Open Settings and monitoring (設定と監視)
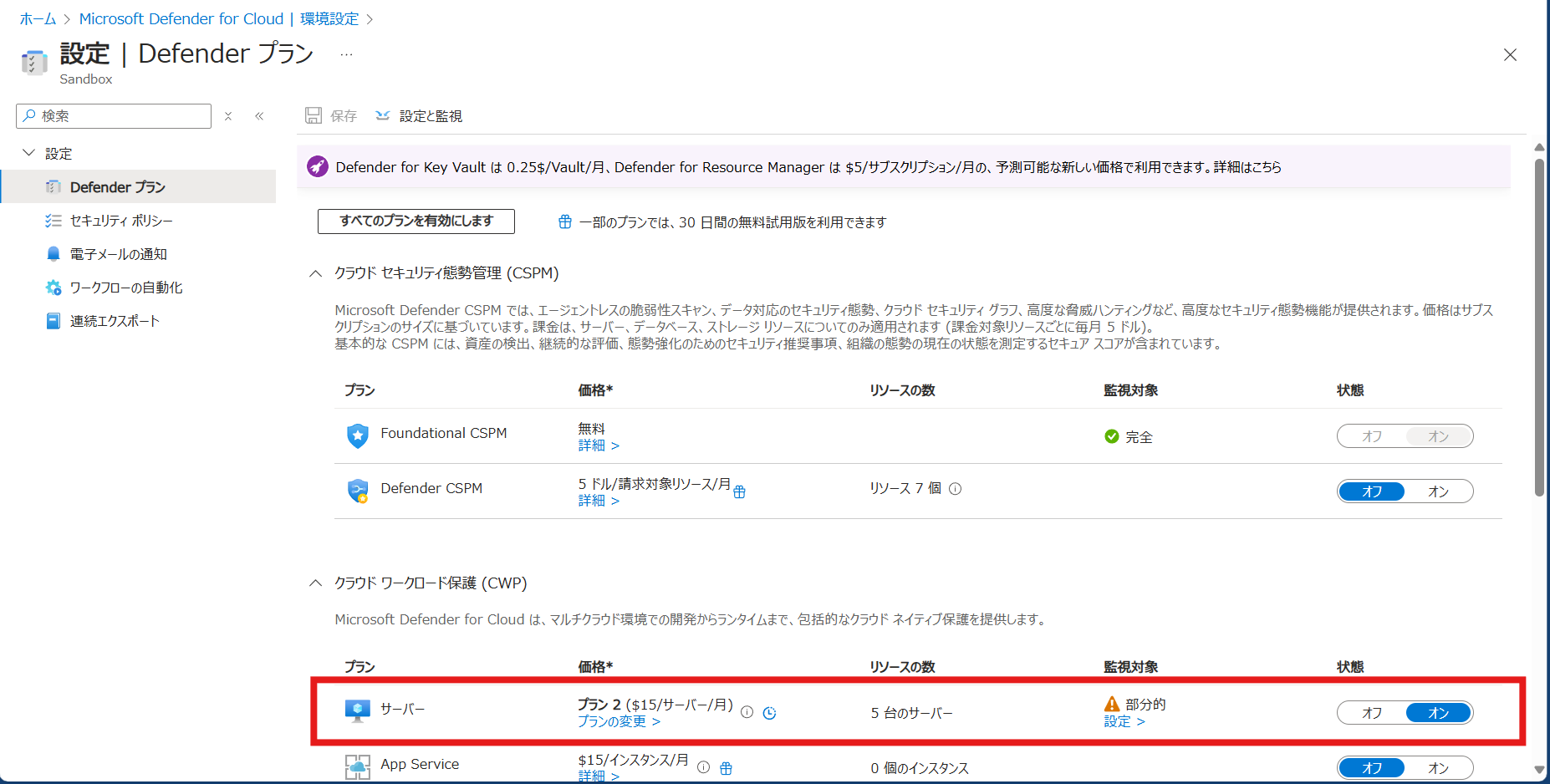 pos(420,116)
